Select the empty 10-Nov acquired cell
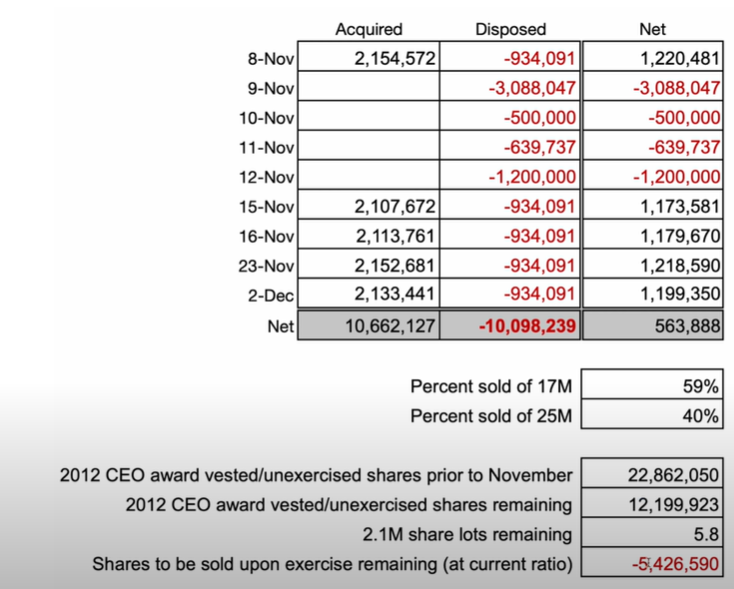The width and height of the screenshot is (734, 589). pyautogui.click(x=368, y=118)
